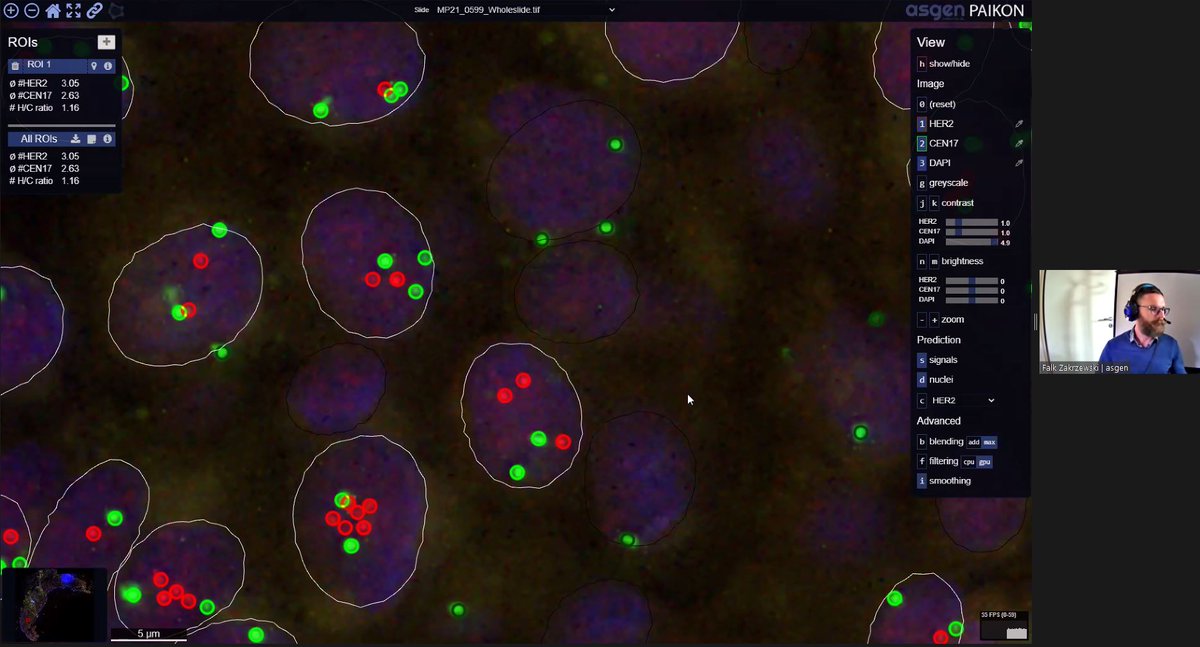Go to home view via house icon
Viewport: 1200px width, 647px height.
pos(53,11)
